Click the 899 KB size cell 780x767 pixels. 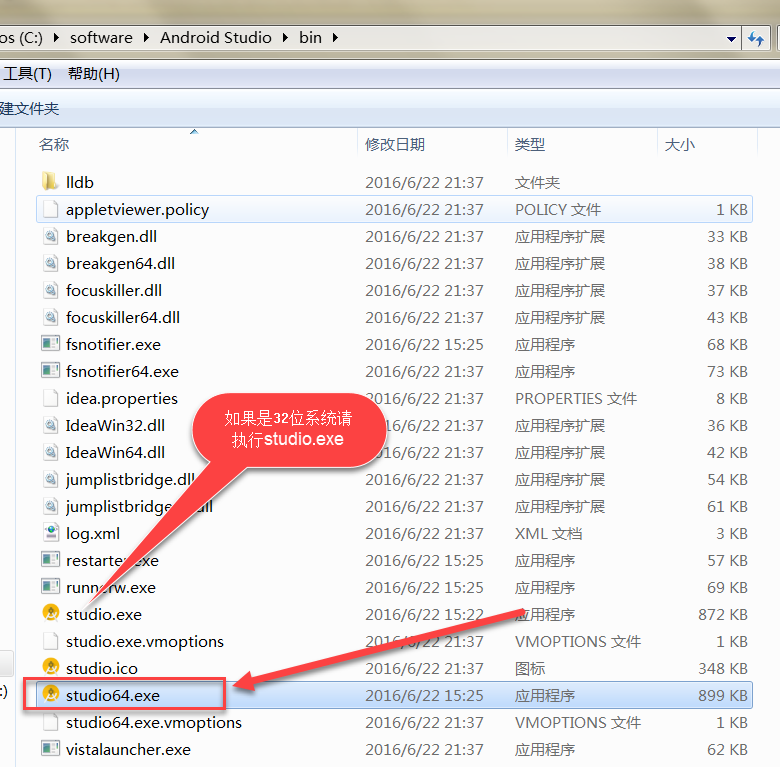pos(723,695)
